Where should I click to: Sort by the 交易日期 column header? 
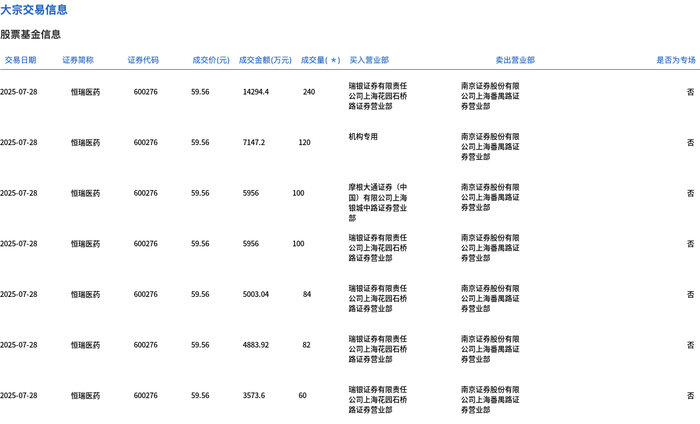coord(20,60)
